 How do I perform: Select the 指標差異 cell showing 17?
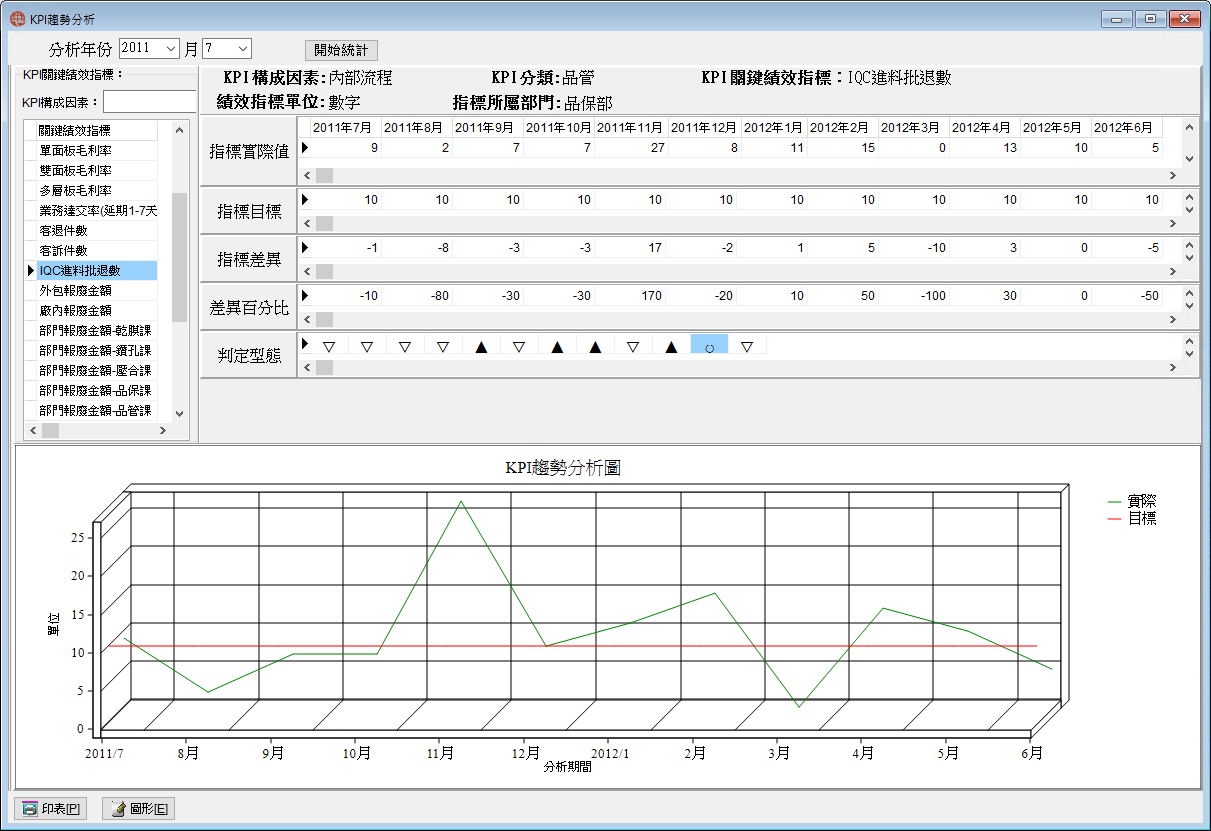(x=630, y=247)
